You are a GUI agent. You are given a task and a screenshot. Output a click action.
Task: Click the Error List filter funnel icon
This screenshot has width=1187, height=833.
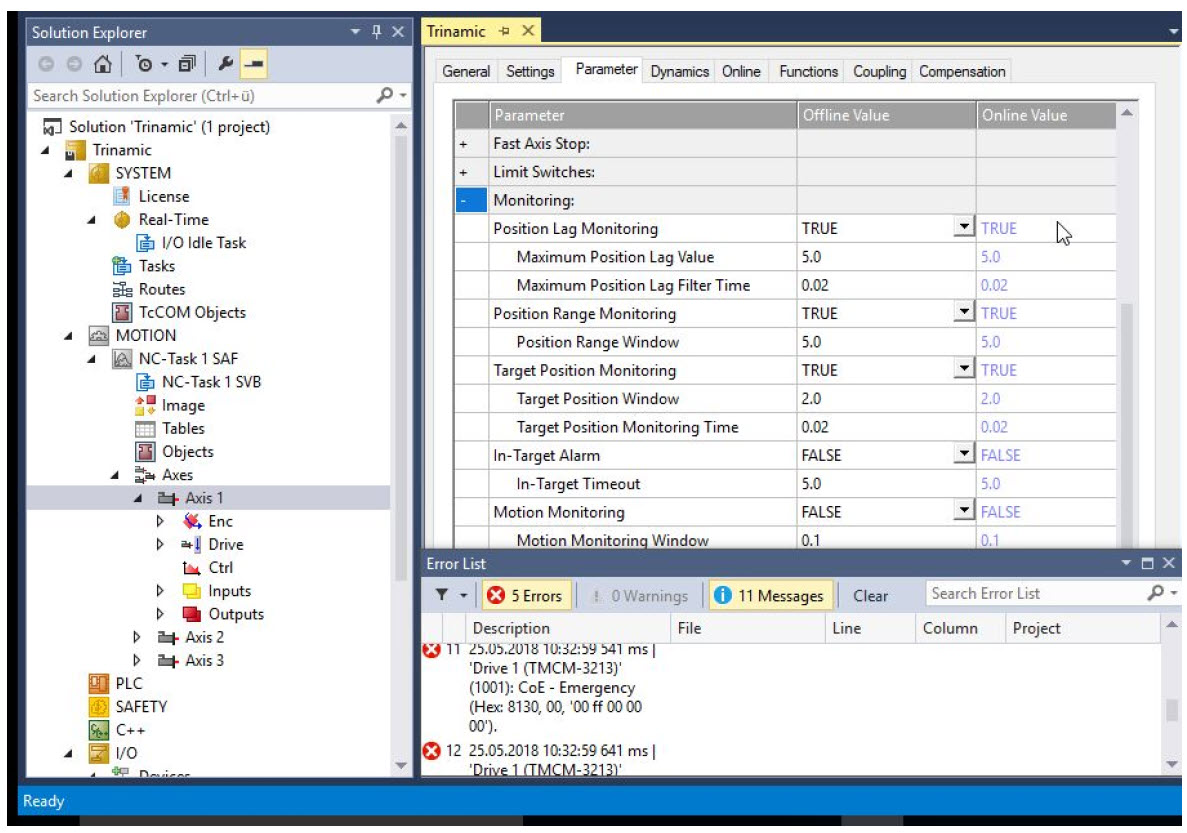(442, 595)
